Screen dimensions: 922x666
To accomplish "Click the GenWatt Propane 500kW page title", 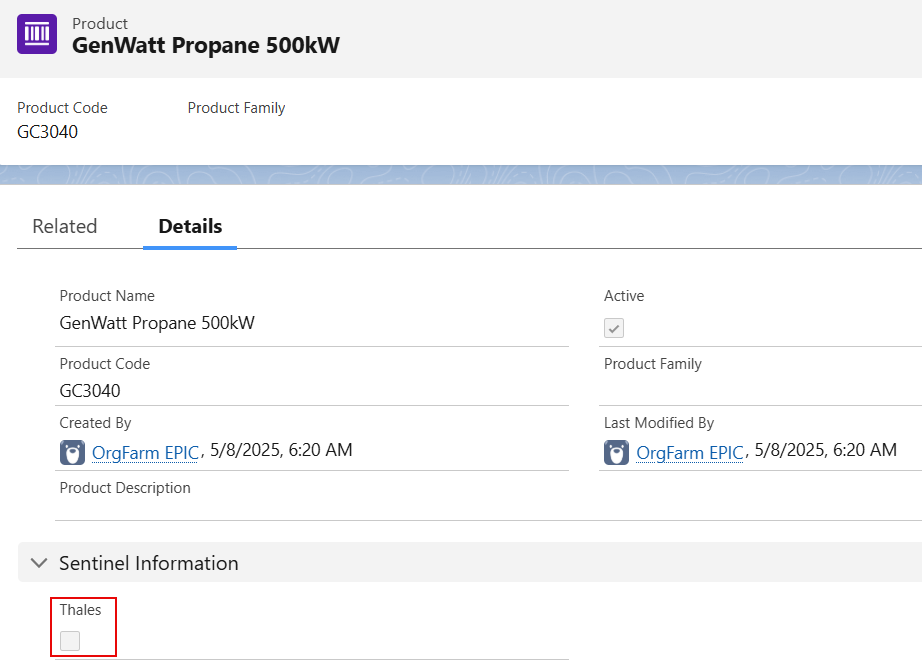I will point(206,46).
